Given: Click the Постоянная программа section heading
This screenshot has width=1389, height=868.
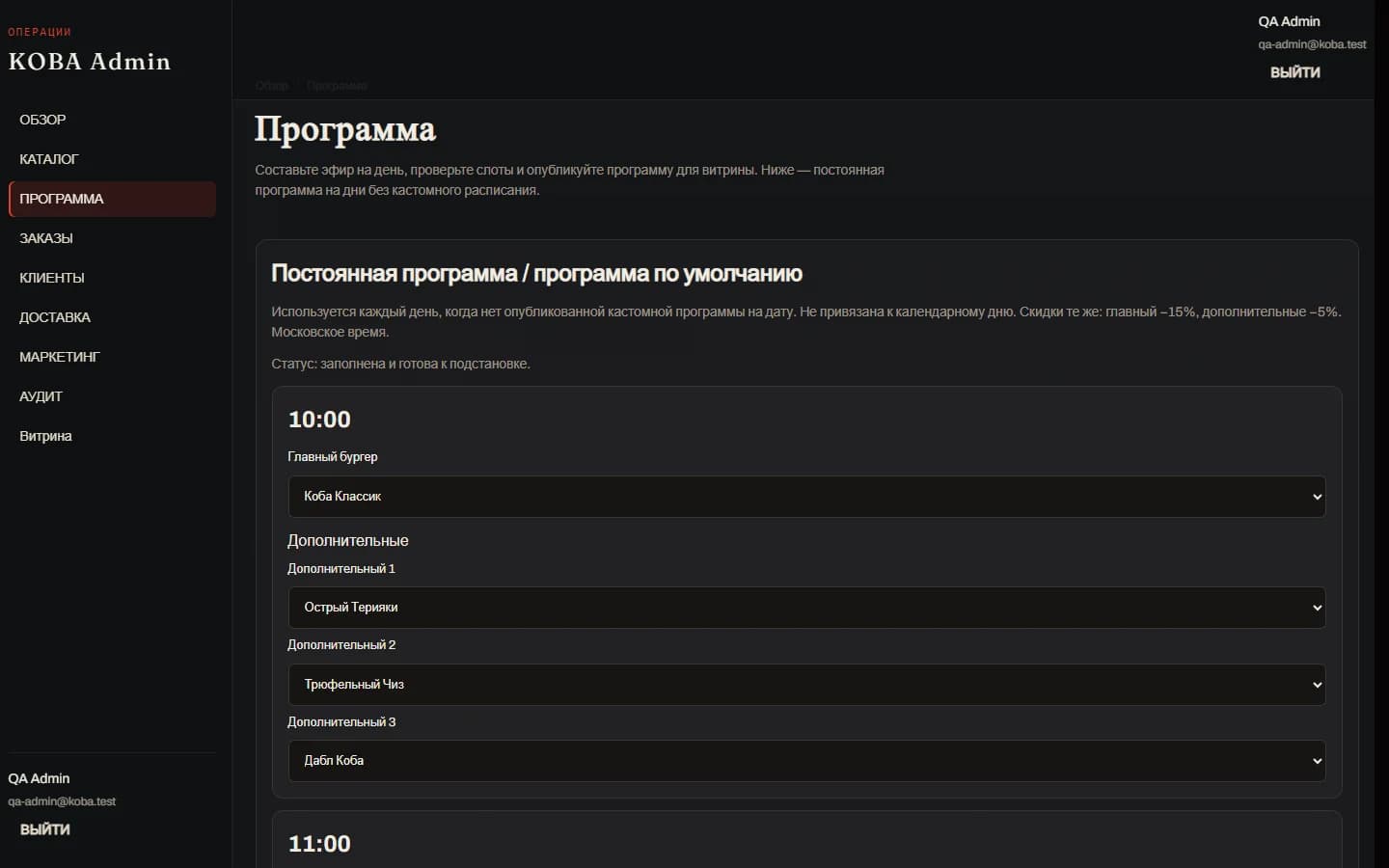Looking at the screenshot, I should pyautogui.click(x=536, y=274).
